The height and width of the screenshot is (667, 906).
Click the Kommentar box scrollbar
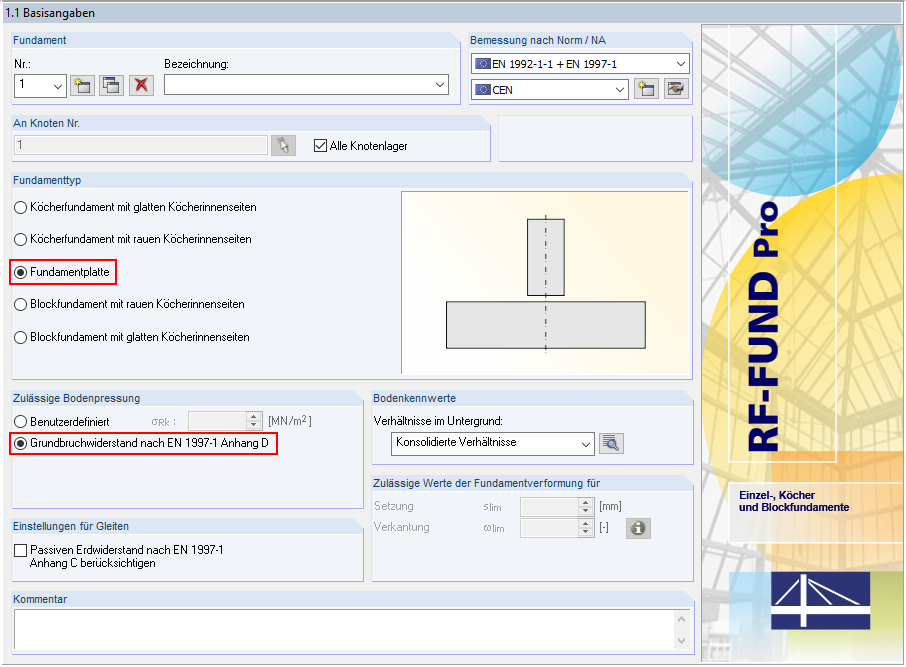pyautogui.click(x=682, y=629)
